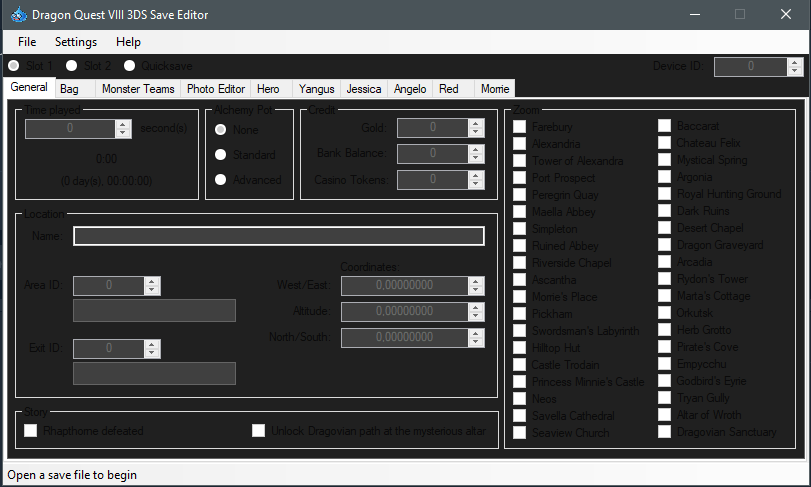Click the Area ID number field
This screenshot has height=487, width=811.
click(x=109, y=285)
